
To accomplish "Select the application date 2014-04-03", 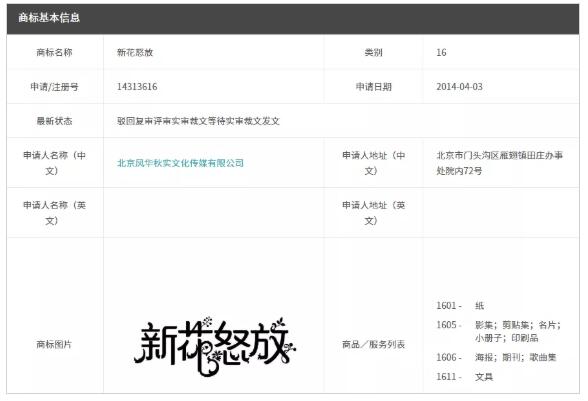I will coord(459,87).
